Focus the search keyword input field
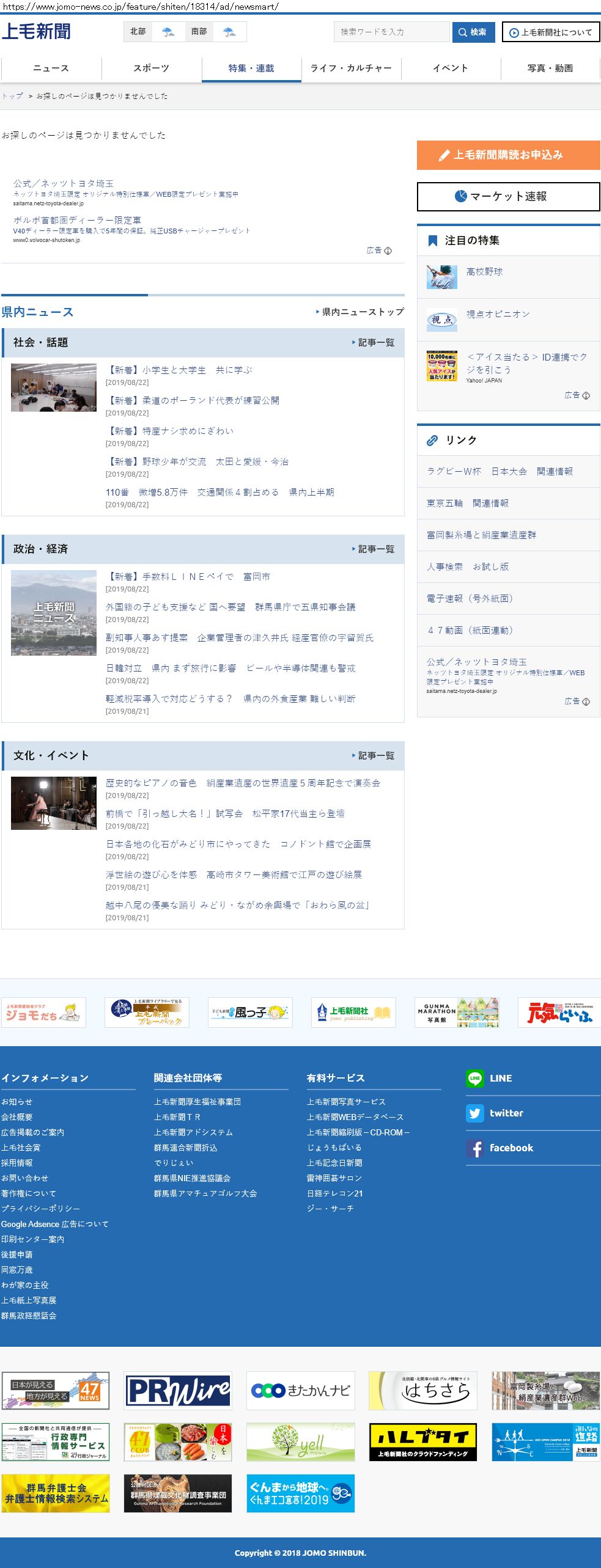 tap(391, 32)
